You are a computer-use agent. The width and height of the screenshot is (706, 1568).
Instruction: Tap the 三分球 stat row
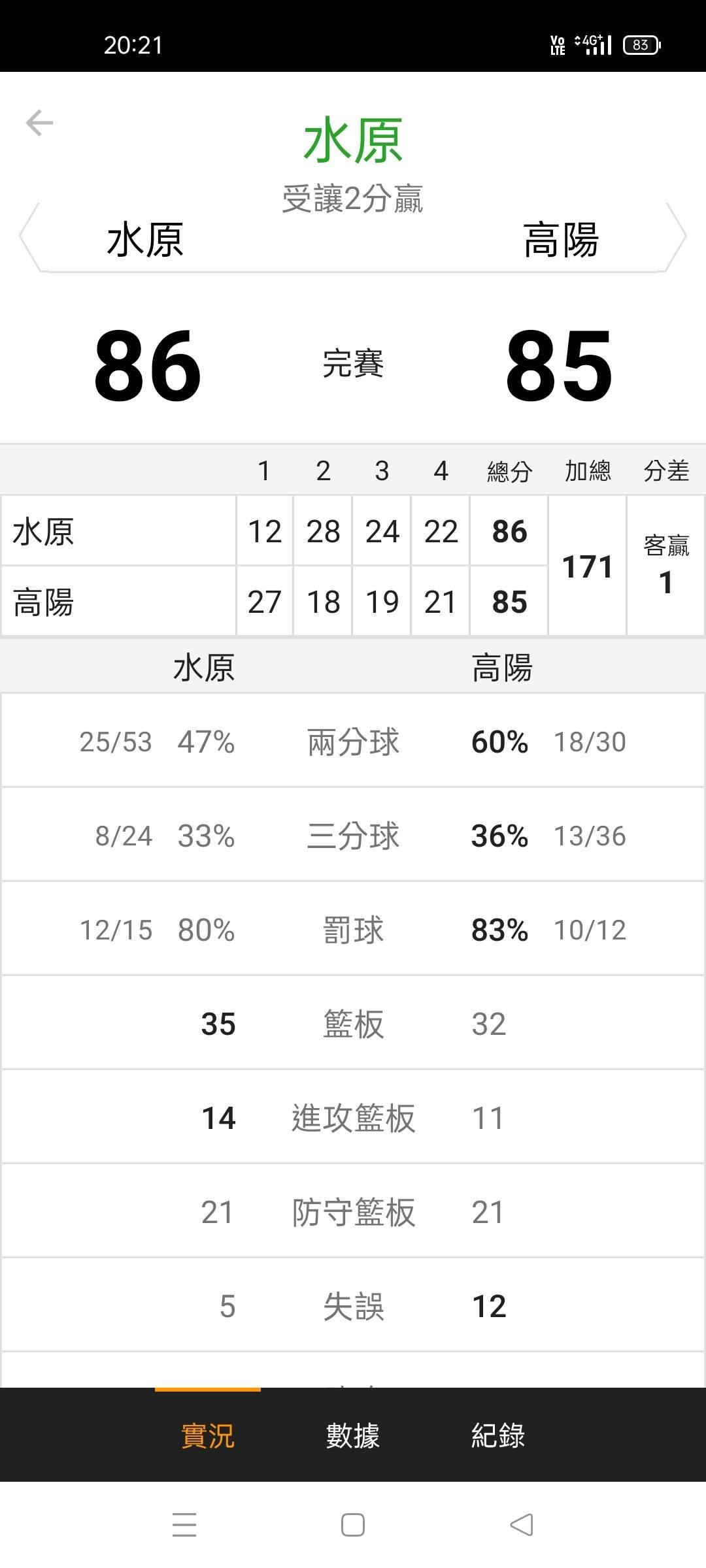pos(353,836)
